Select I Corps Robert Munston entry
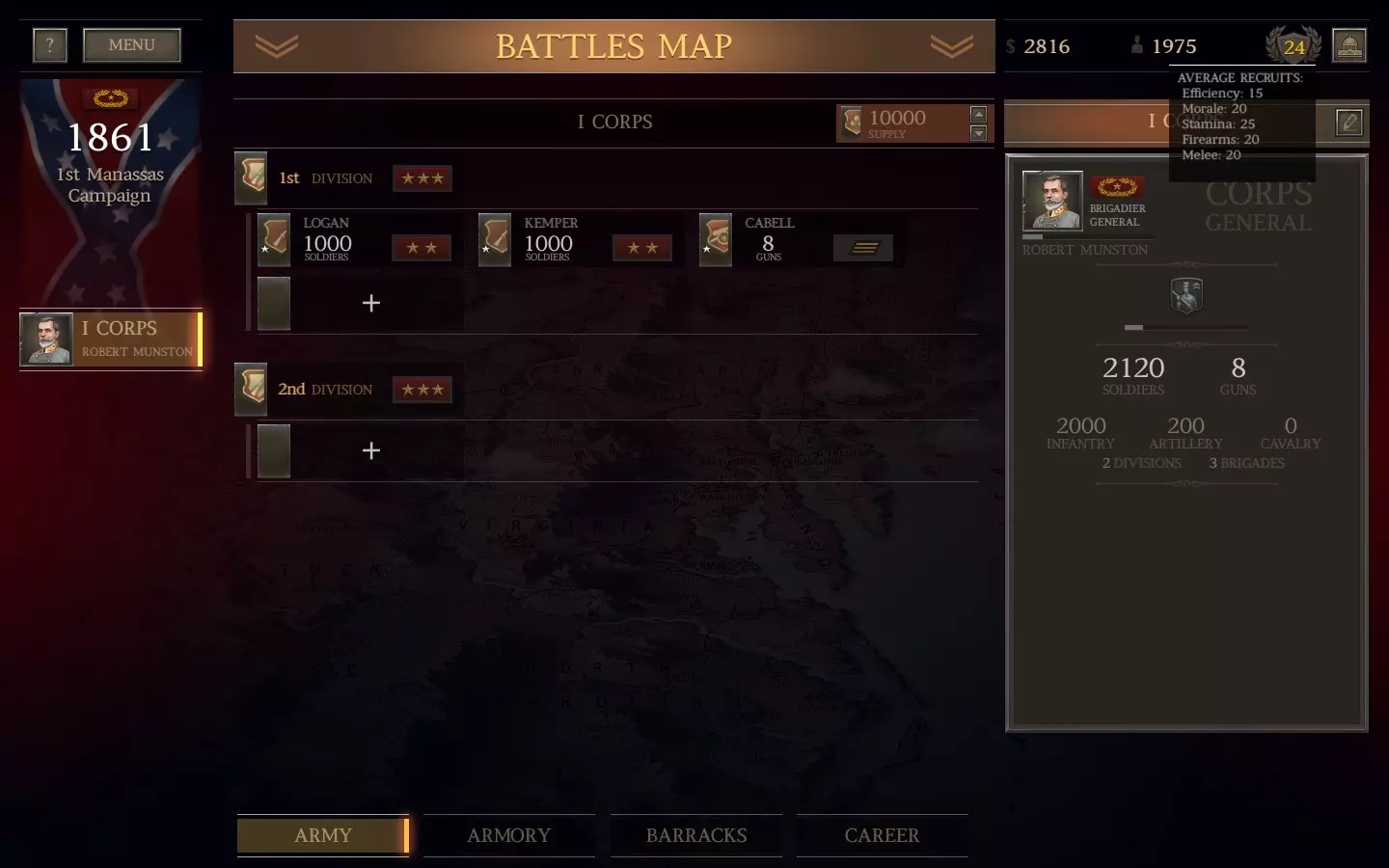Image resolution: width=1389 pixels, height=868 pixels. [111, 339]
